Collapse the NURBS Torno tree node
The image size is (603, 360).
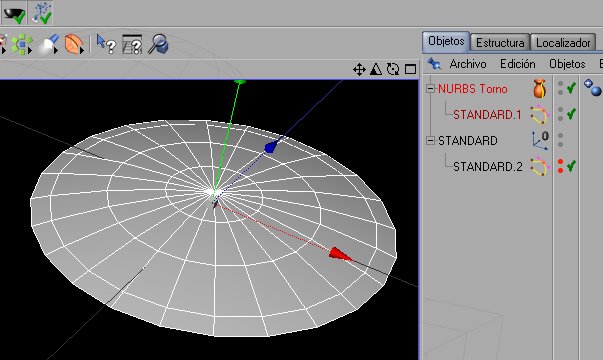(430, 89)
